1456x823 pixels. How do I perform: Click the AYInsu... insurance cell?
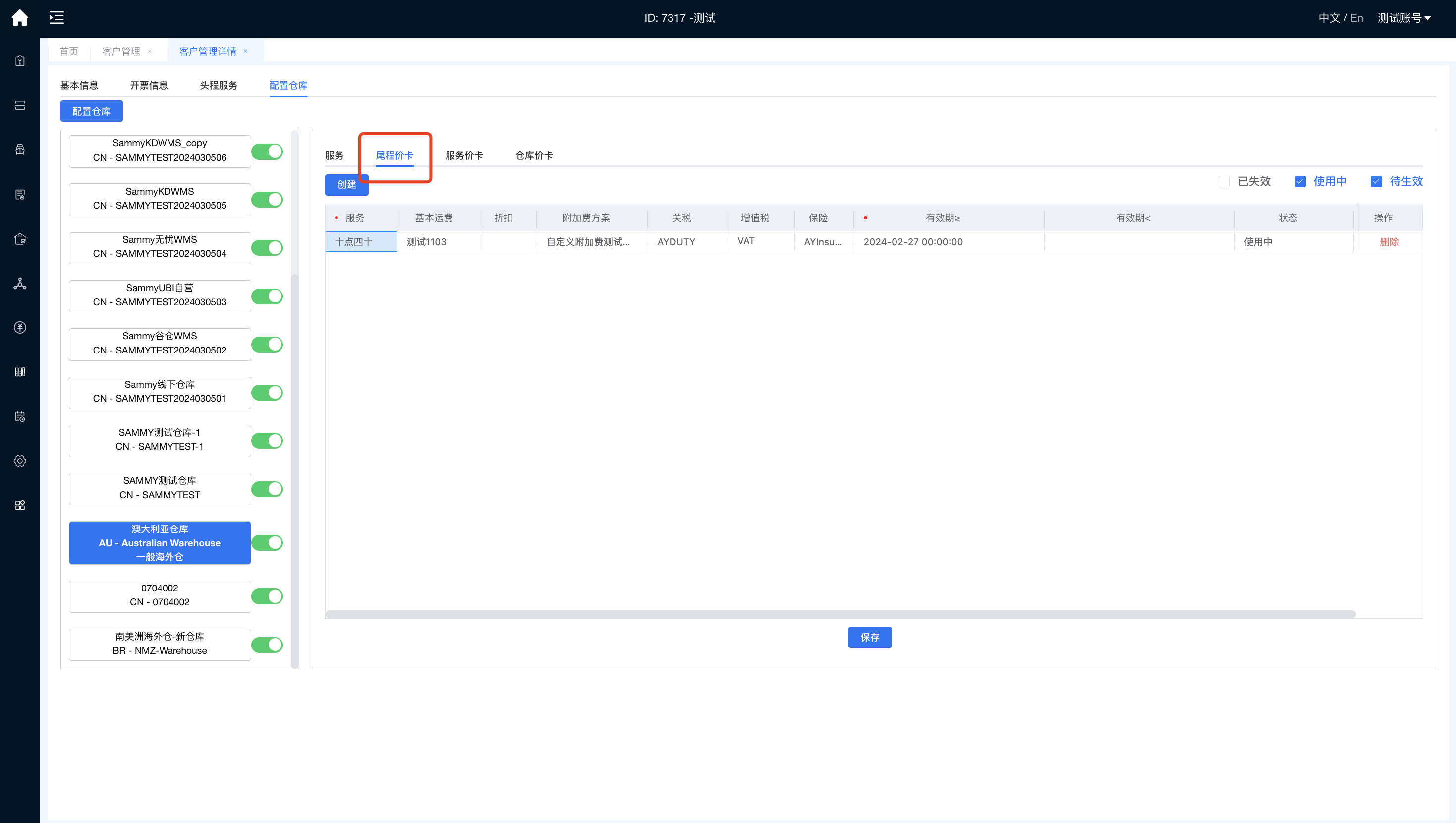(x=824, y=242)
